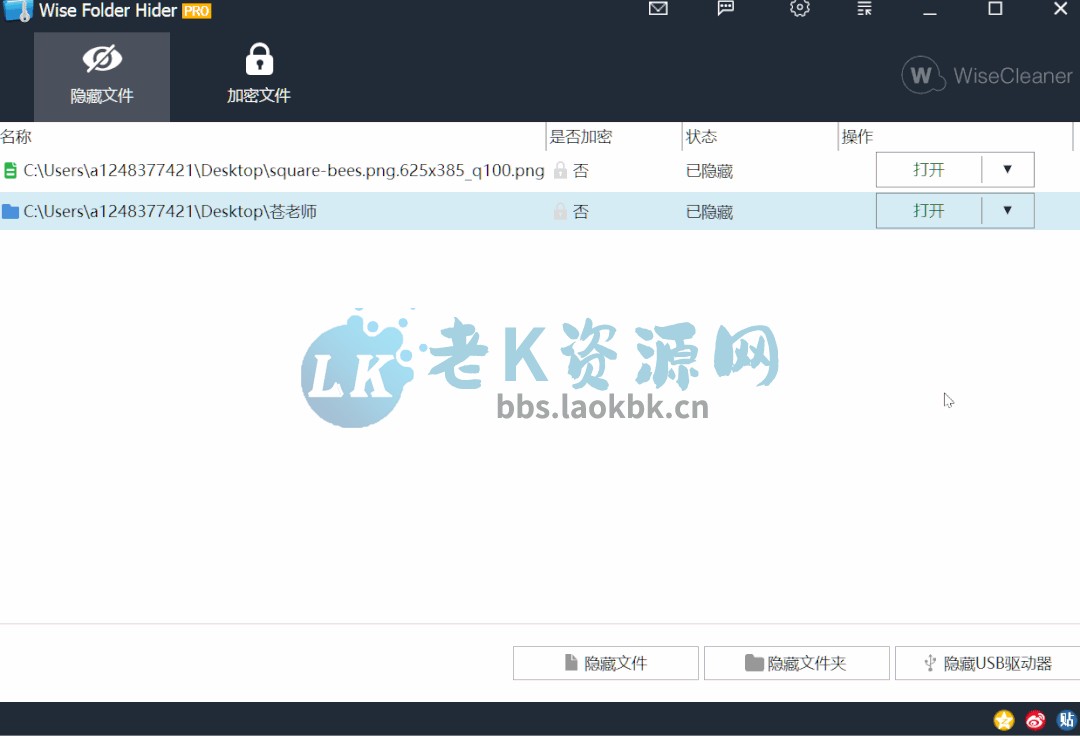Sort by 是否加密 column header
The width and height of the screenshot is (1080, 736).
click(x=614, y=136)
